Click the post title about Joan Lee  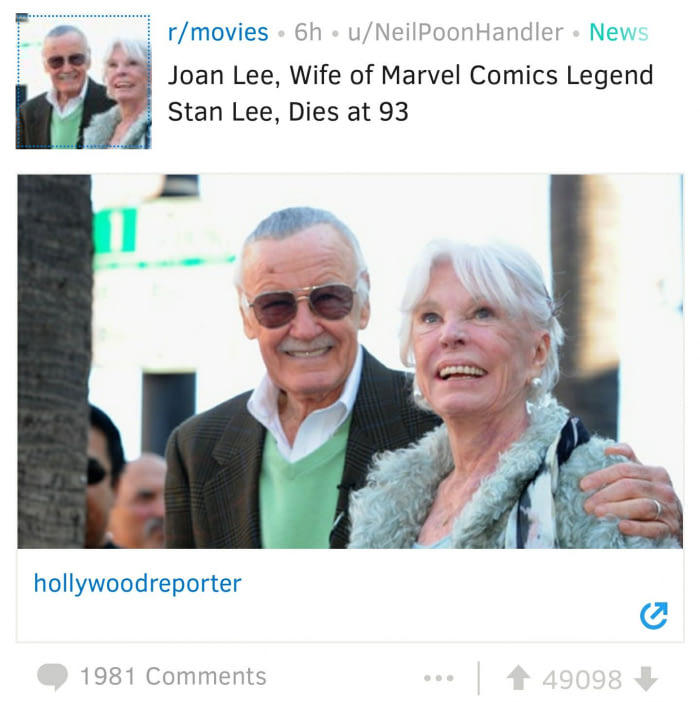[x=410, y=93]
